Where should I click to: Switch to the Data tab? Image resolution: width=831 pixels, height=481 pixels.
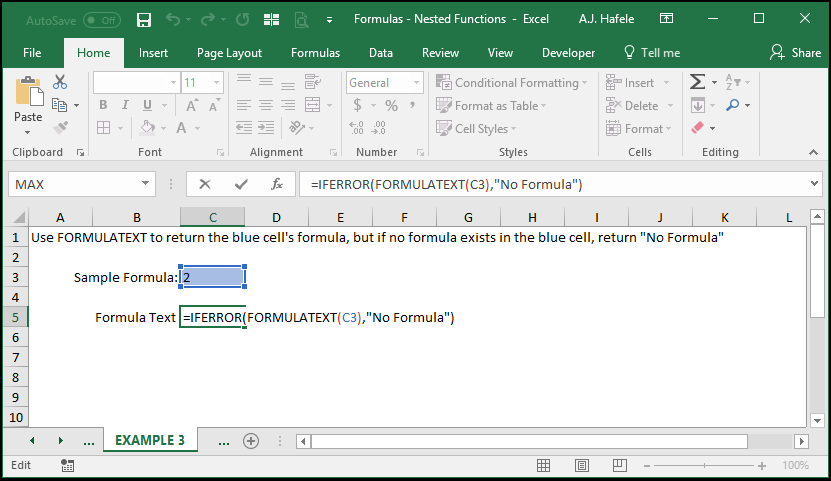coord(381,53)
